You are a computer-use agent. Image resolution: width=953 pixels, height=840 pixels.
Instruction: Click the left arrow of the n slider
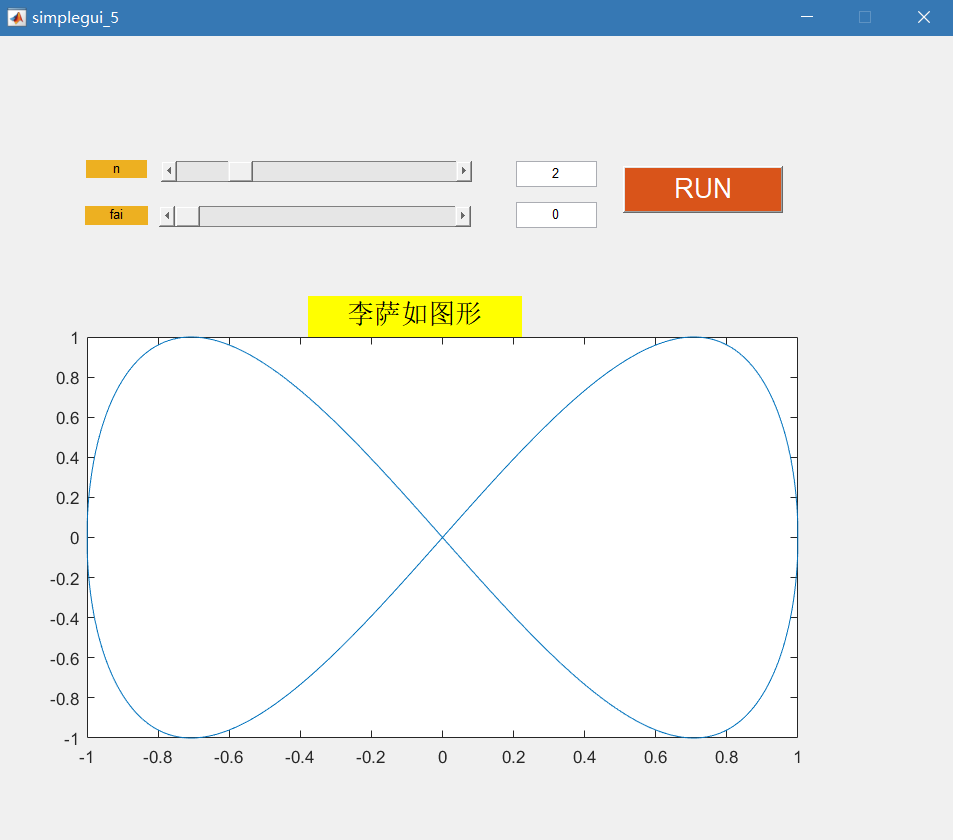169,171
